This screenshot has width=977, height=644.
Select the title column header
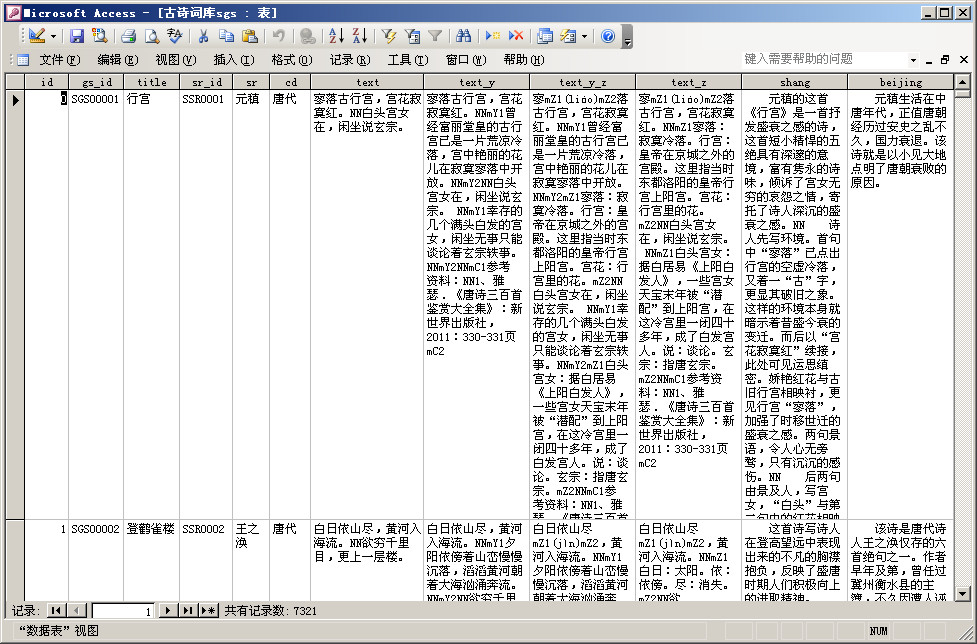151,82
